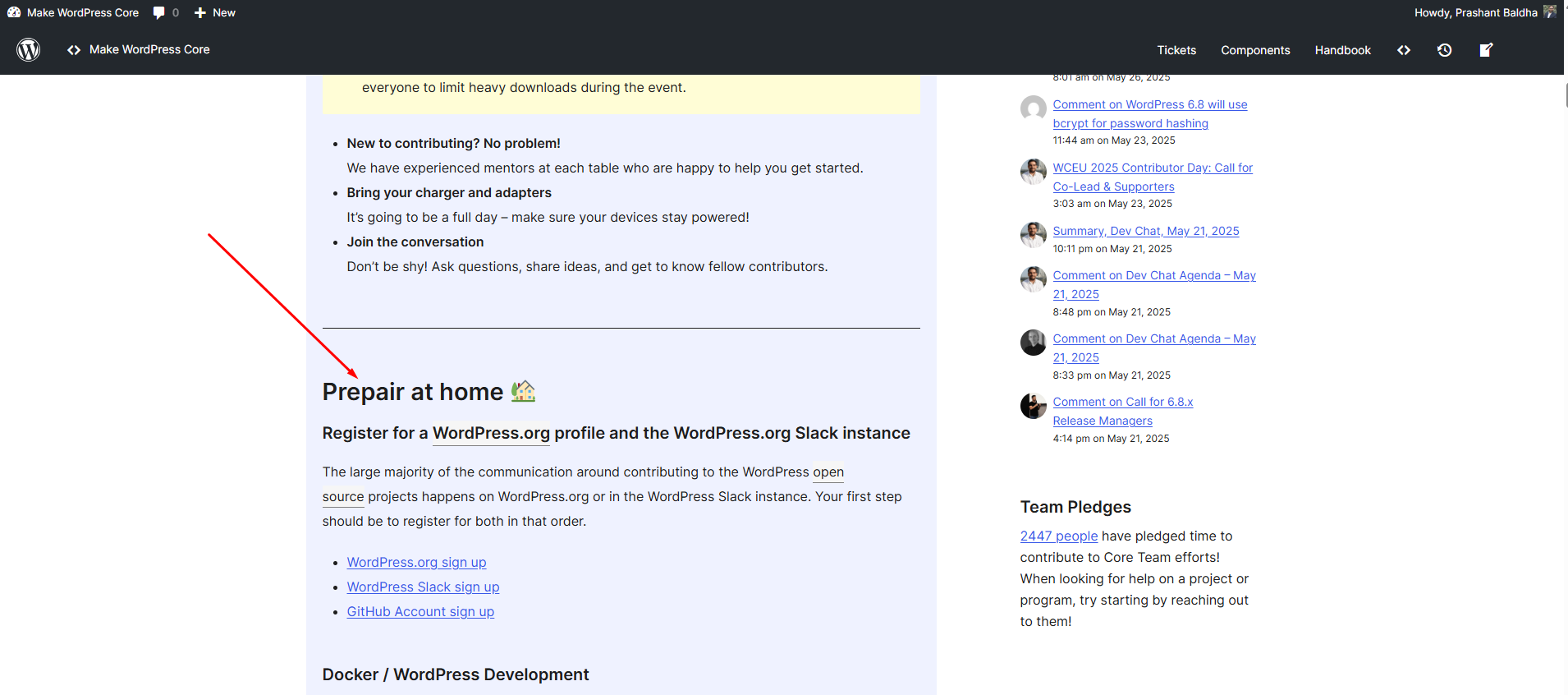Open the history clock icon in header
The width and height of the screenshot is (1568, 695).
tap(1445, 50)
